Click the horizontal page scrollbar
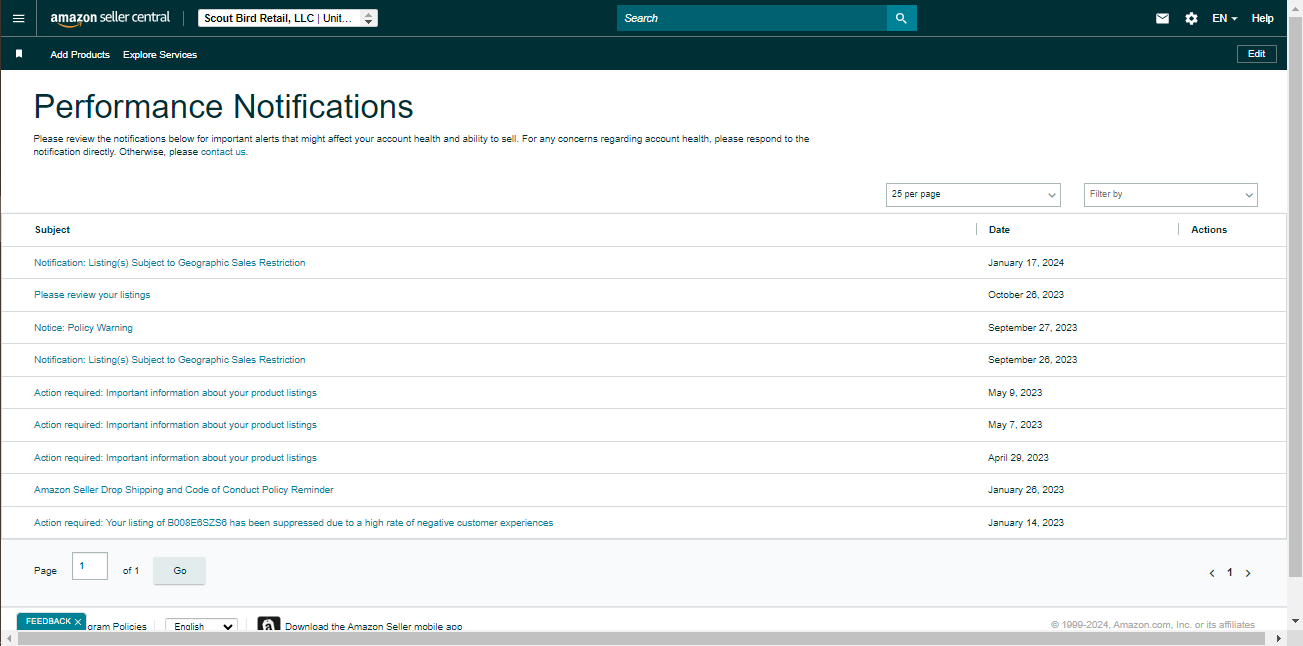This screenshot has width=1303, height=646. pos(640,638)
